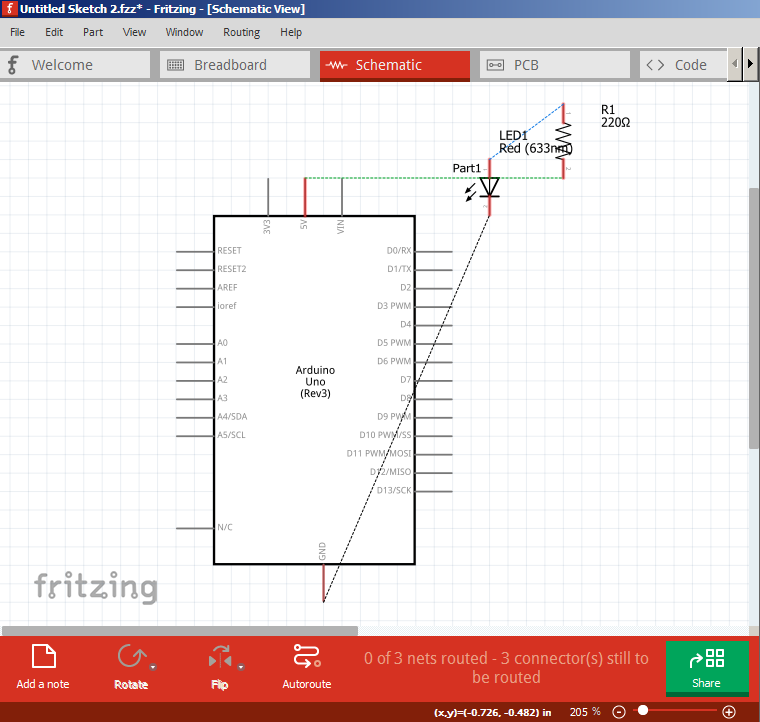
Task: Click the horizontal scrollbar
Action: pos(180,631)
